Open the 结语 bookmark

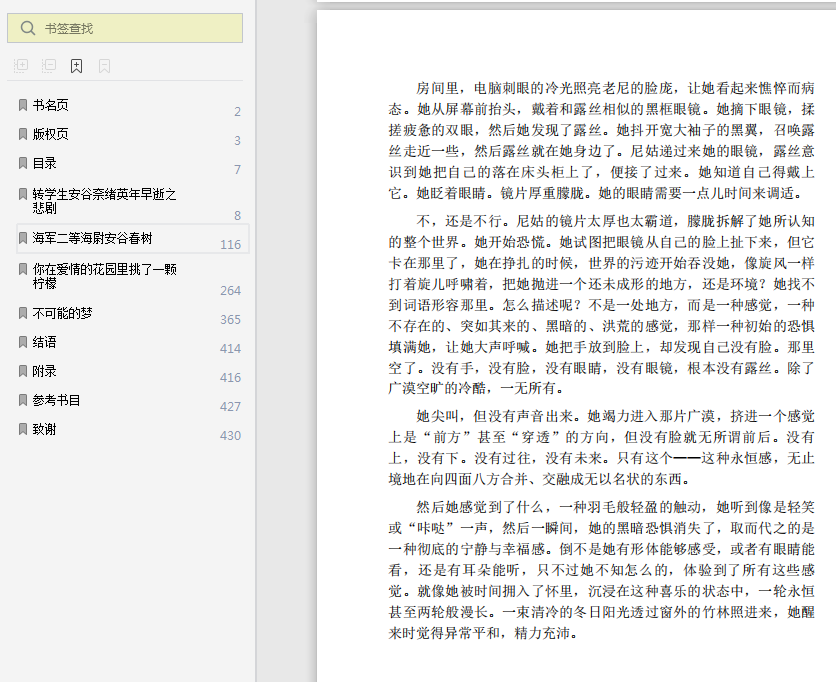[44, 342]
